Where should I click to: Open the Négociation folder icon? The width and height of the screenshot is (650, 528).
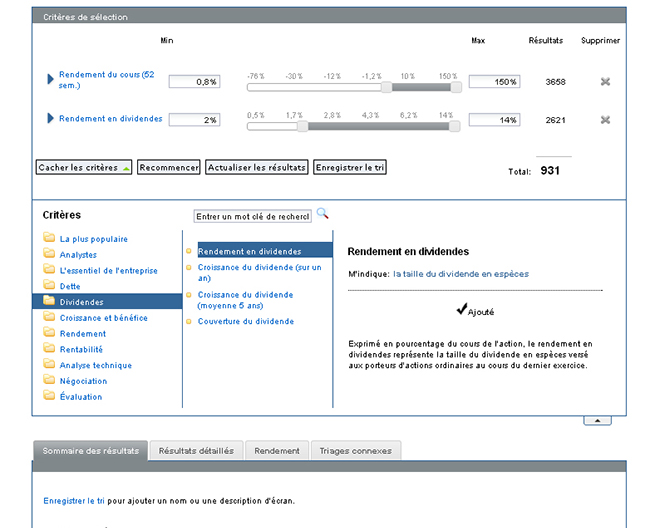(49, 380)
